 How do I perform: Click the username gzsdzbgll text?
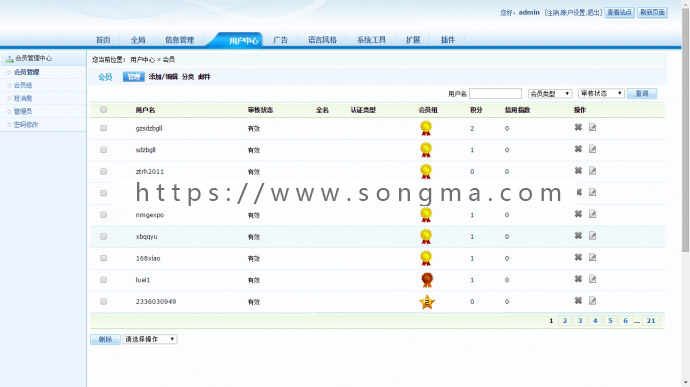pyautogui.click(x=149, y=128)
